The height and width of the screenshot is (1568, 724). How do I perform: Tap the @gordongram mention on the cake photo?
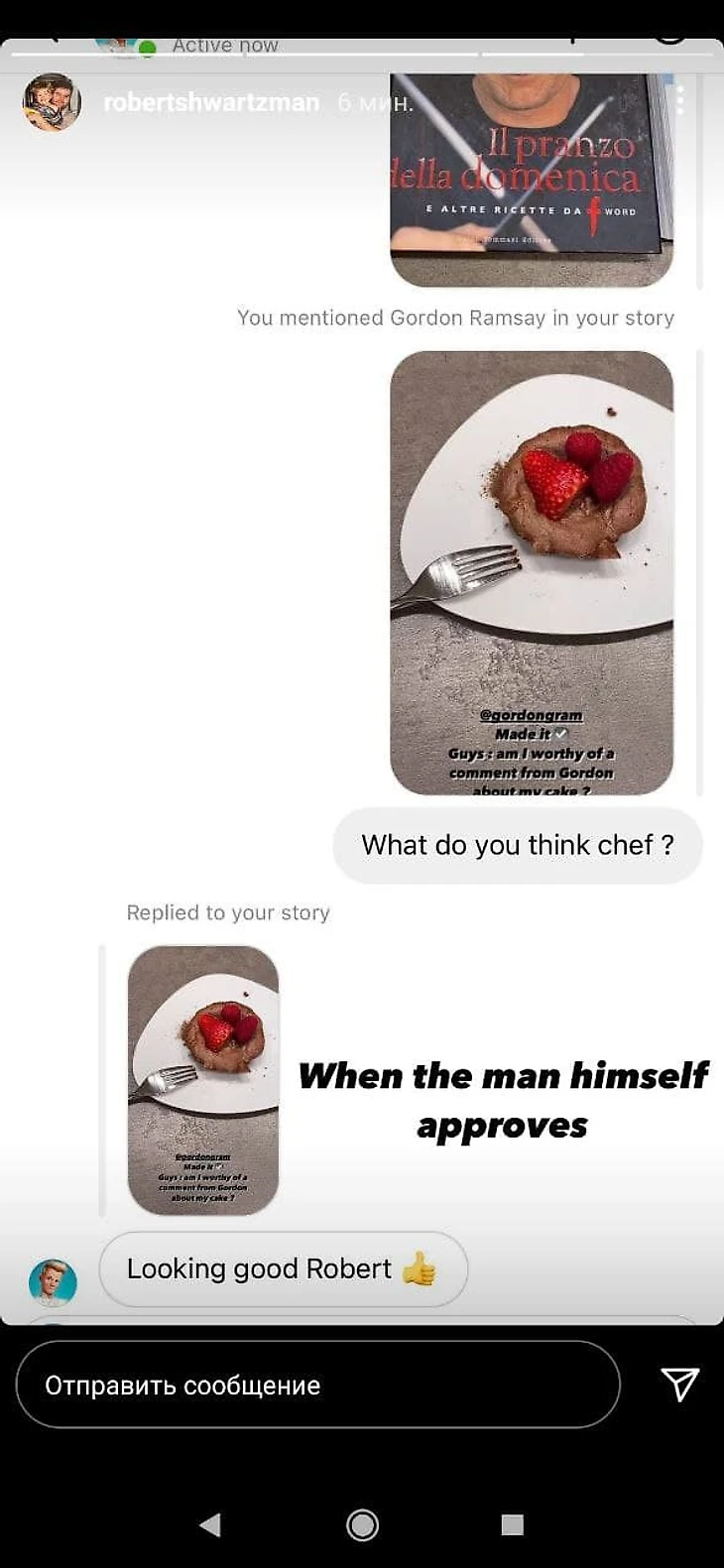[x=531, y=715]
